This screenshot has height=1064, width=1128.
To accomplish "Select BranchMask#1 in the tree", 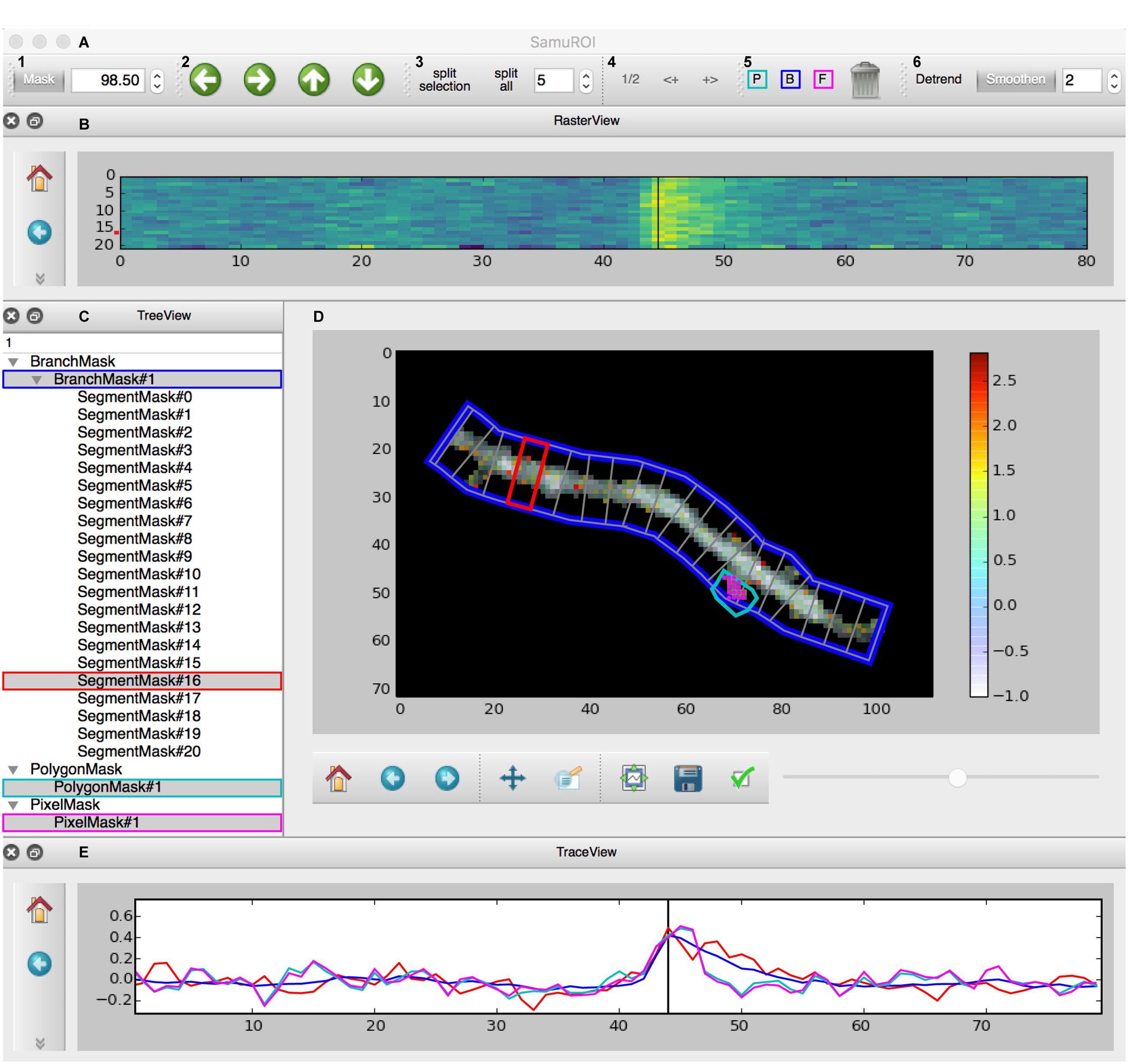I will [142, 379].
